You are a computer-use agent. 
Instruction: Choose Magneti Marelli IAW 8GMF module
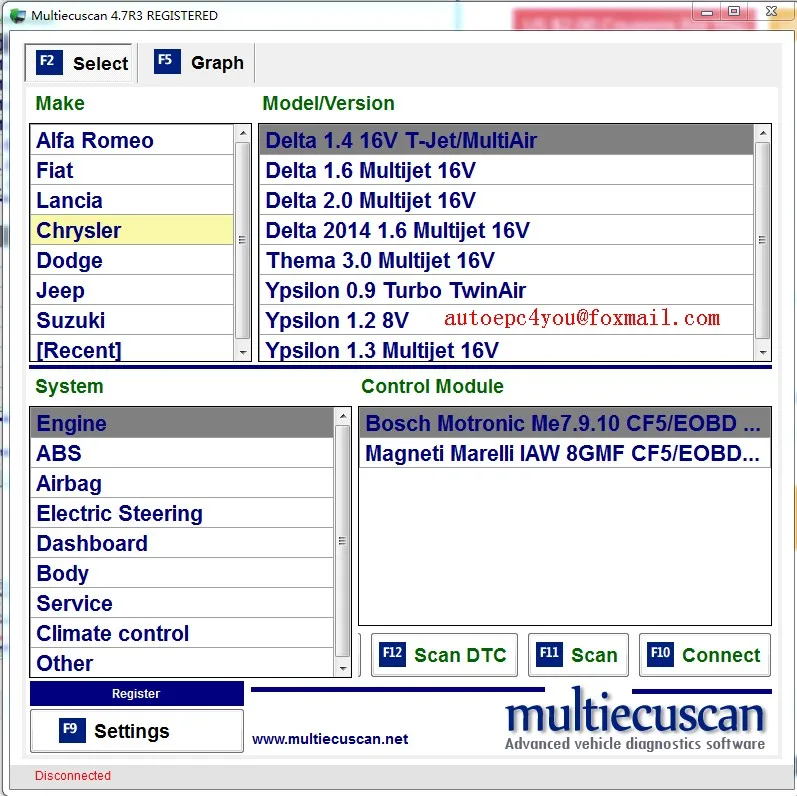565,453
